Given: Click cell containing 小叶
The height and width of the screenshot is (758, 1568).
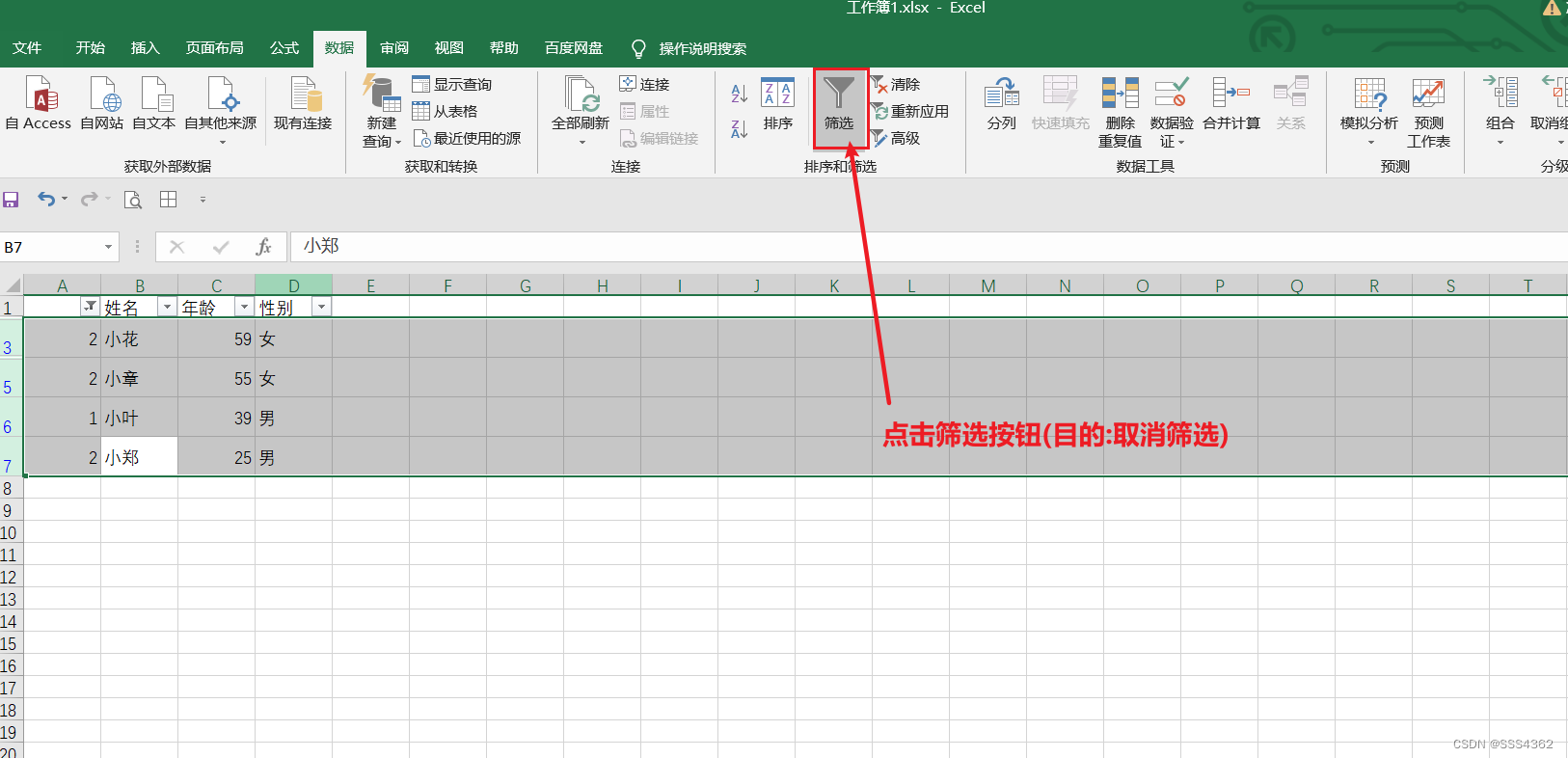Looking at the screenshot, I should click(140, 419).
